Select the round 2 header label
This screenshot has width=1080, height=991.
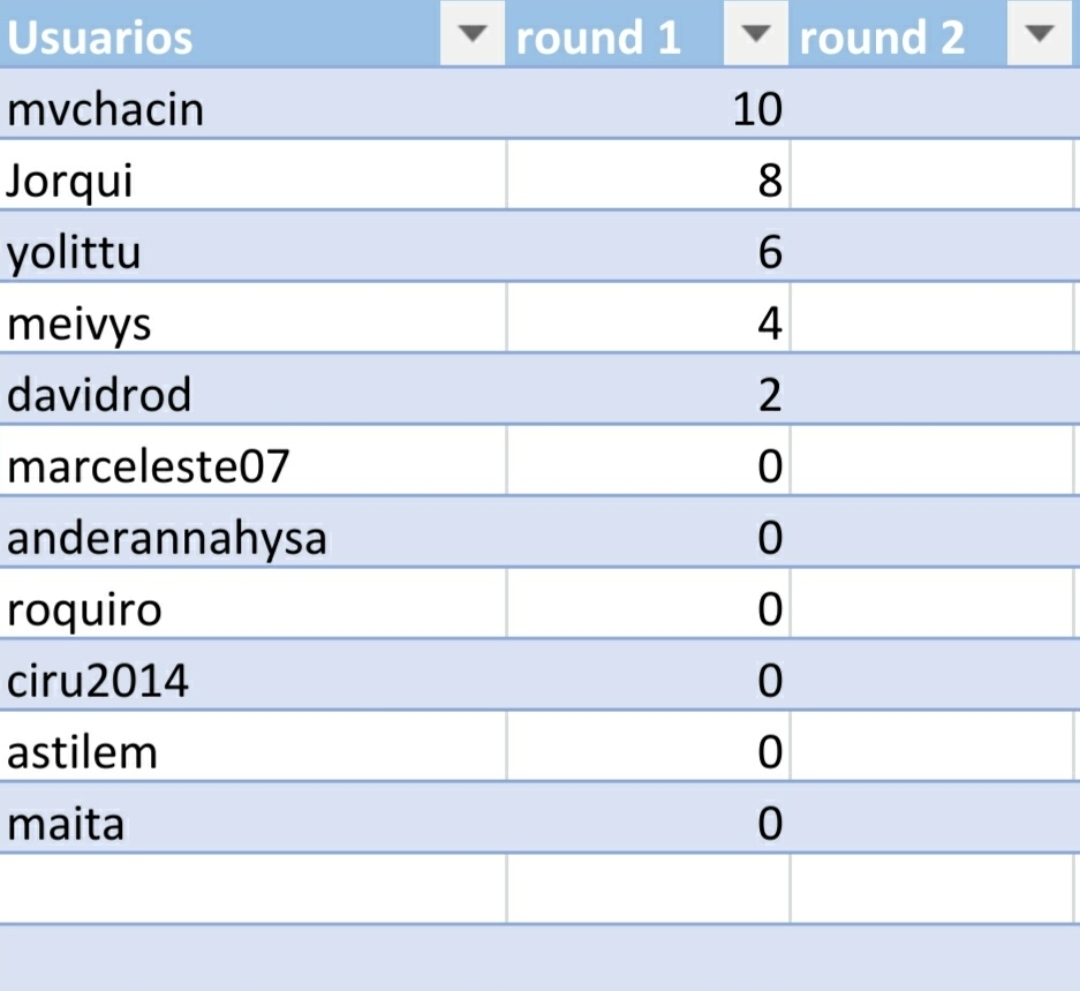coord(882,38)
